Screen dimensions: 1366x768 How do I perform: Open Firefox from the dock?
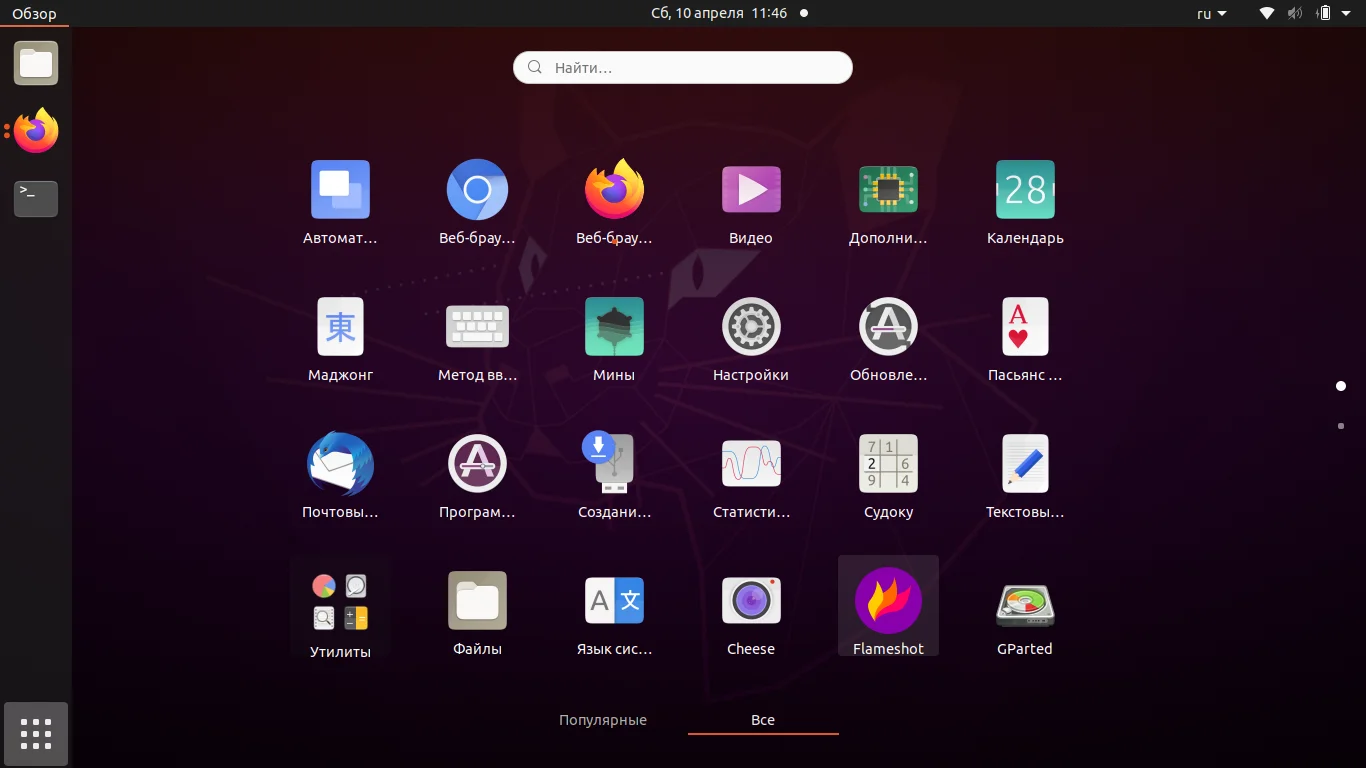[x=35, y=131]
